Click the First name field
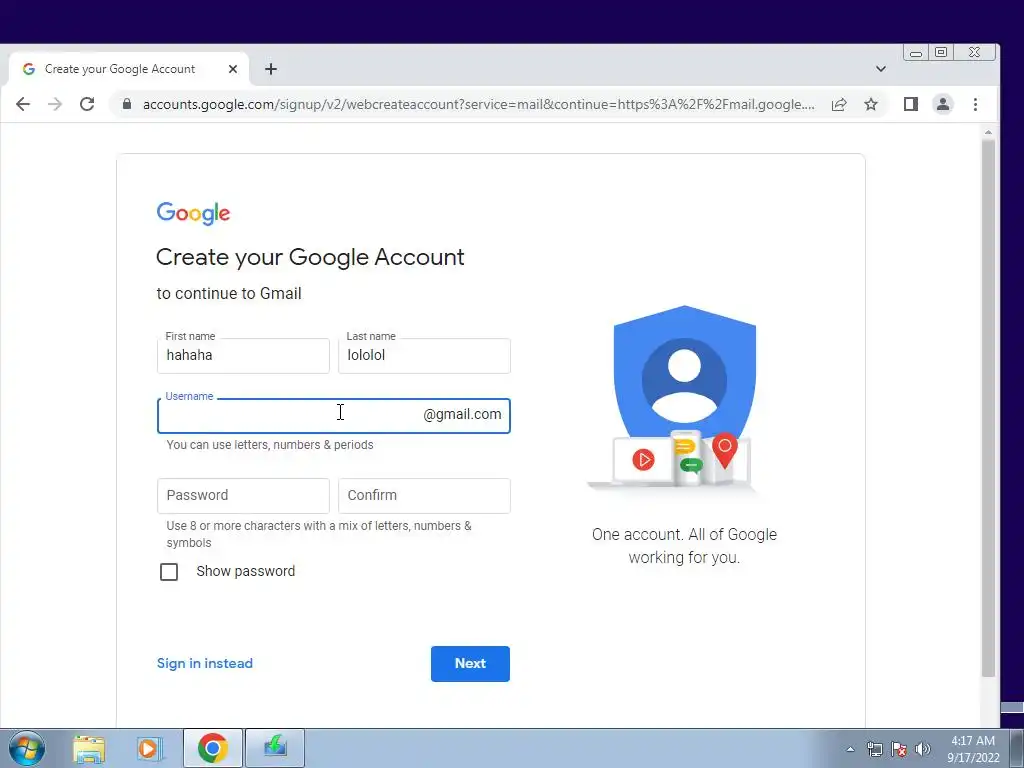 243,356
